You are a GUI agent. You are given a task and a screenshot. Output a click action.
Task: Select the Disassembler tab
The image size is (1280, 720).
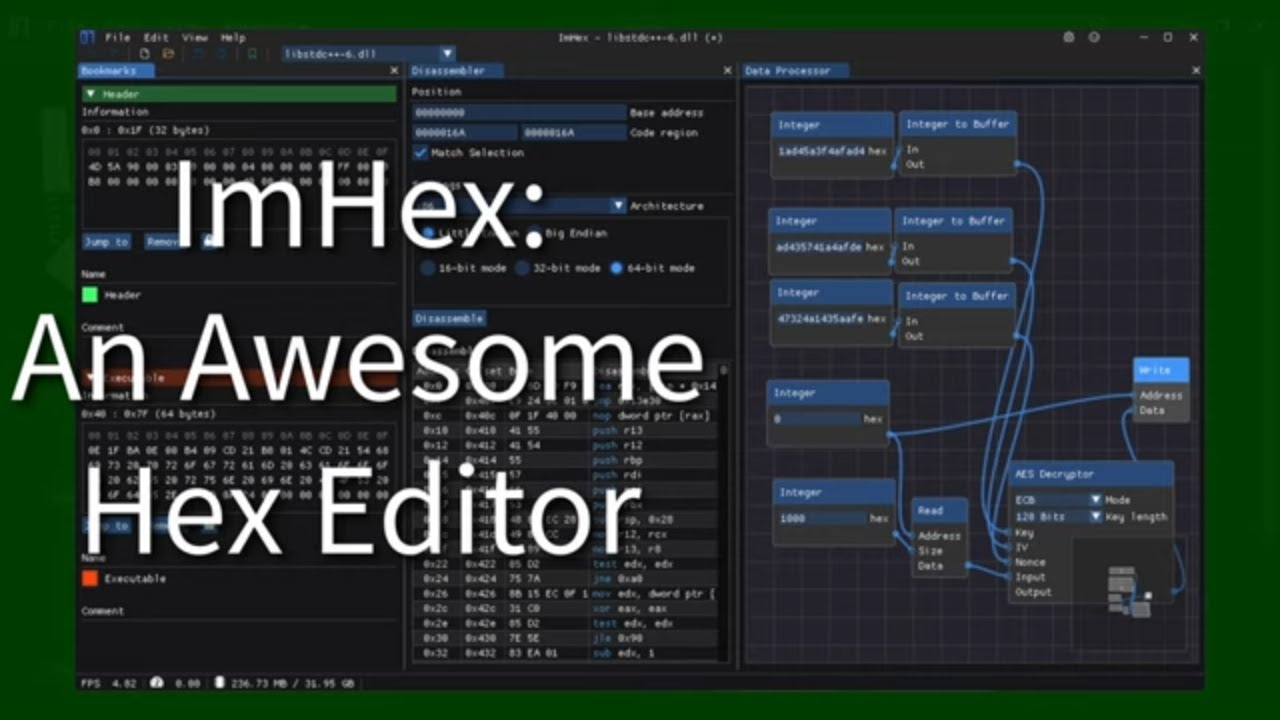click(456, 71)
